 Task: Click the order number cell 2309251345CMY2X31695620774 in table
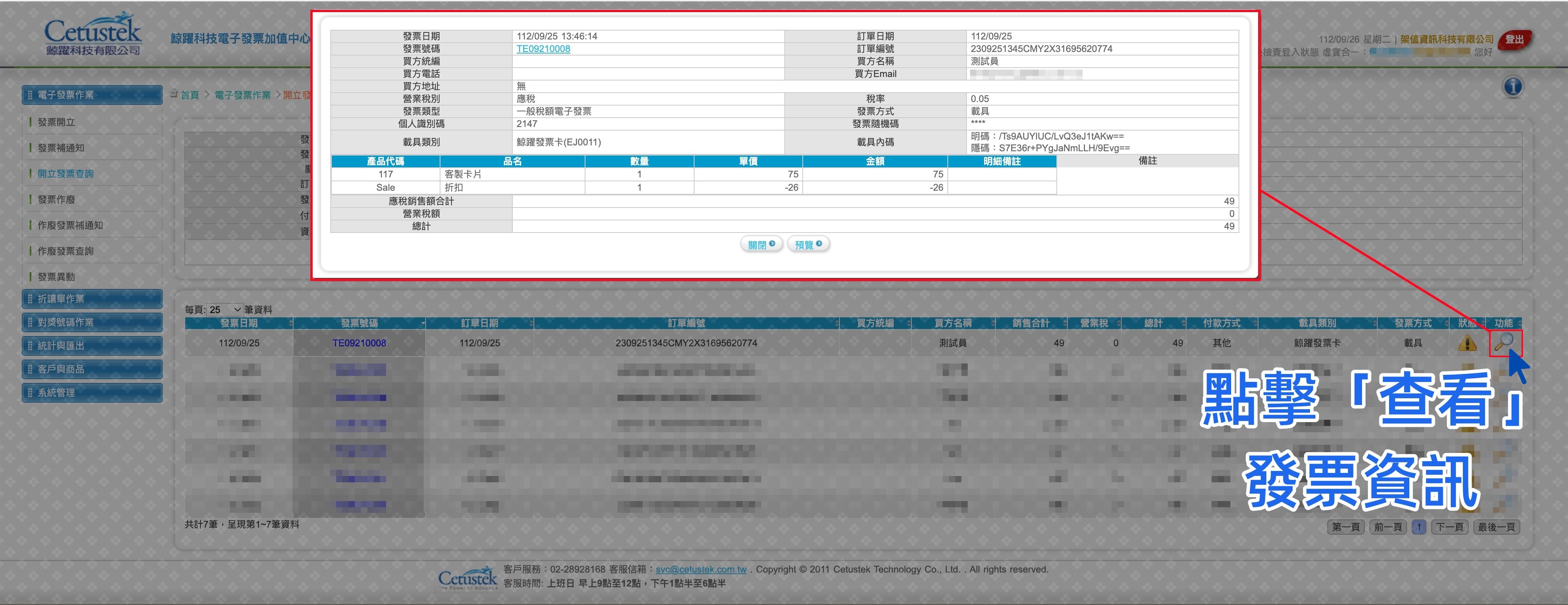click(x=686, y=343)
